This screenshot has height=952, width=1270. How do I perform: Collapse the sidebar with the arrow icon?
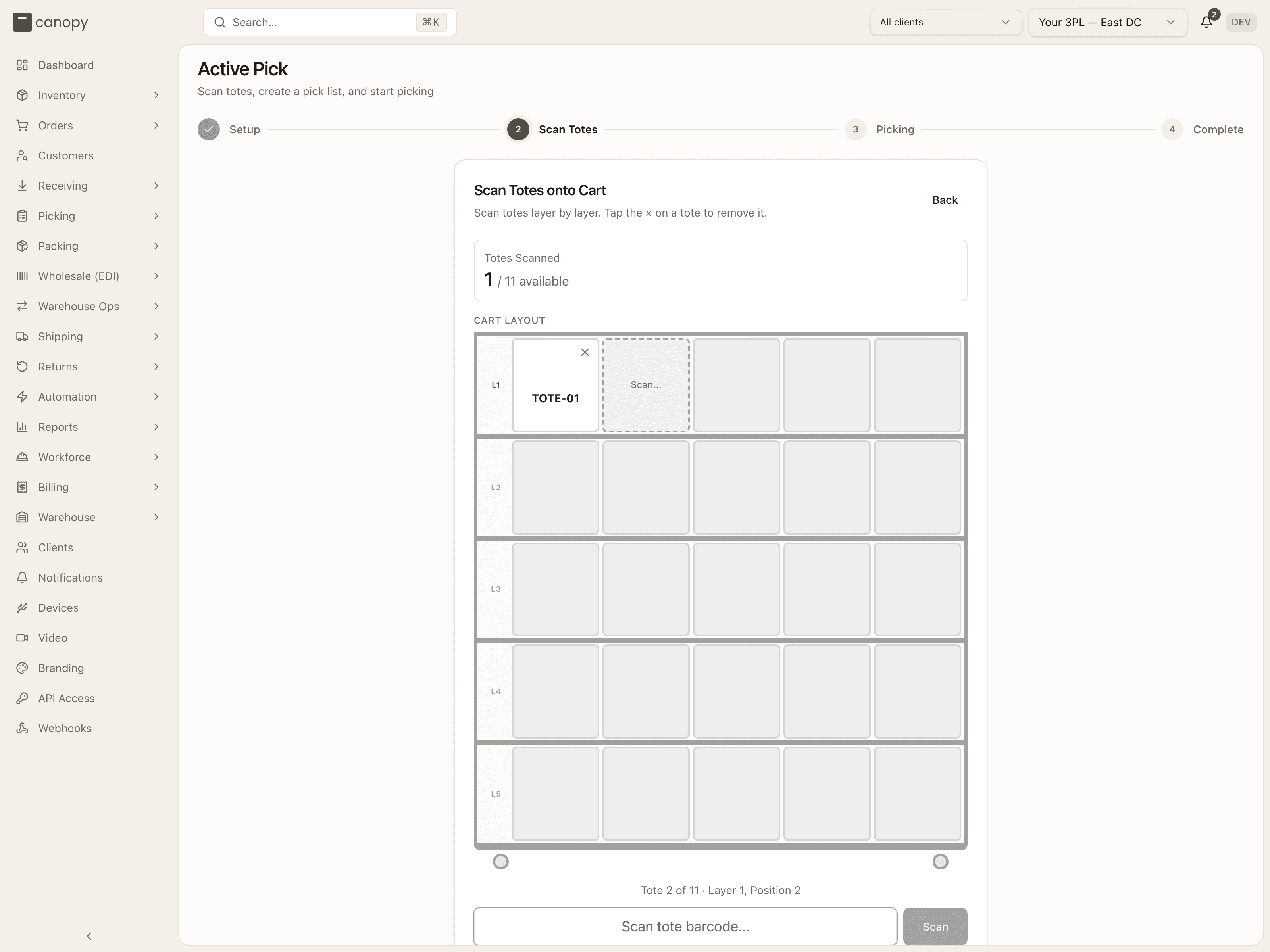click(x=89, y=936)
